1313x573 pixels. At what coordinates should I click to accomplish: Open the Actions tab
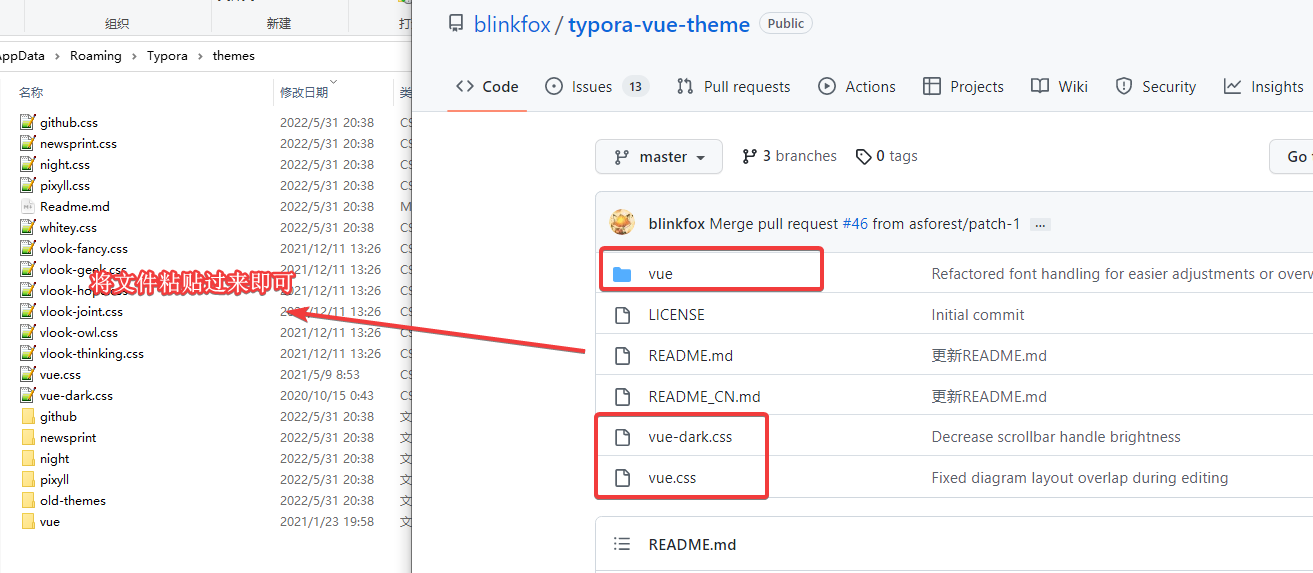click(857, 87)
